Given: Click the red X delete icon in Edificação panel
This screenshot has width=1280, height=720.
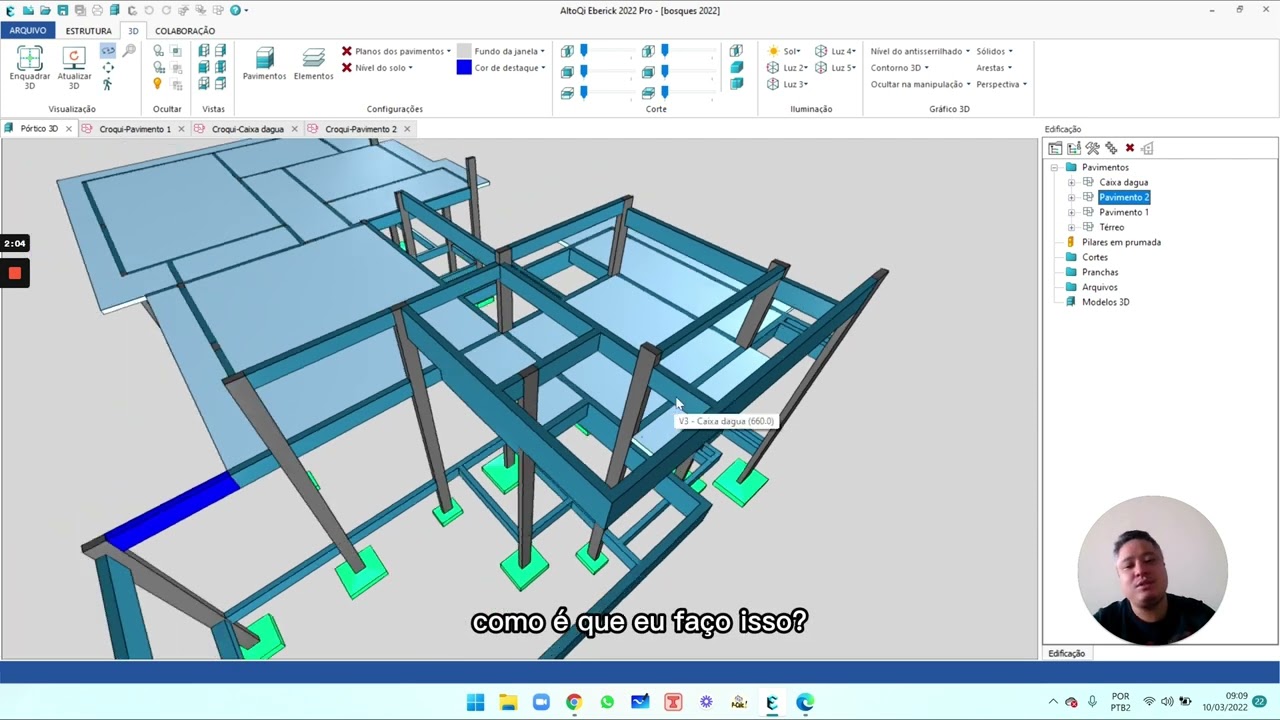Looking at the screenshot, I should tap(1130, 148).
